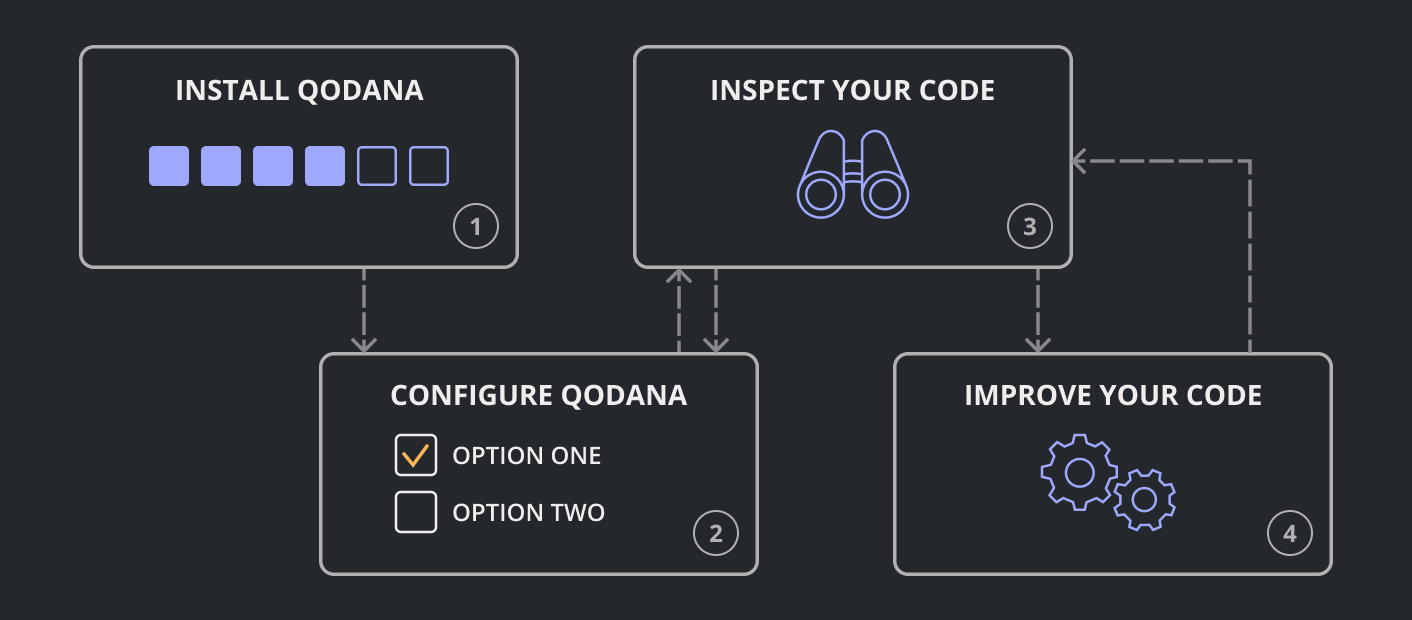Screen dimensions: 1412x620
Task: Select the Inspect Your Code title
Action: (852, 91)
